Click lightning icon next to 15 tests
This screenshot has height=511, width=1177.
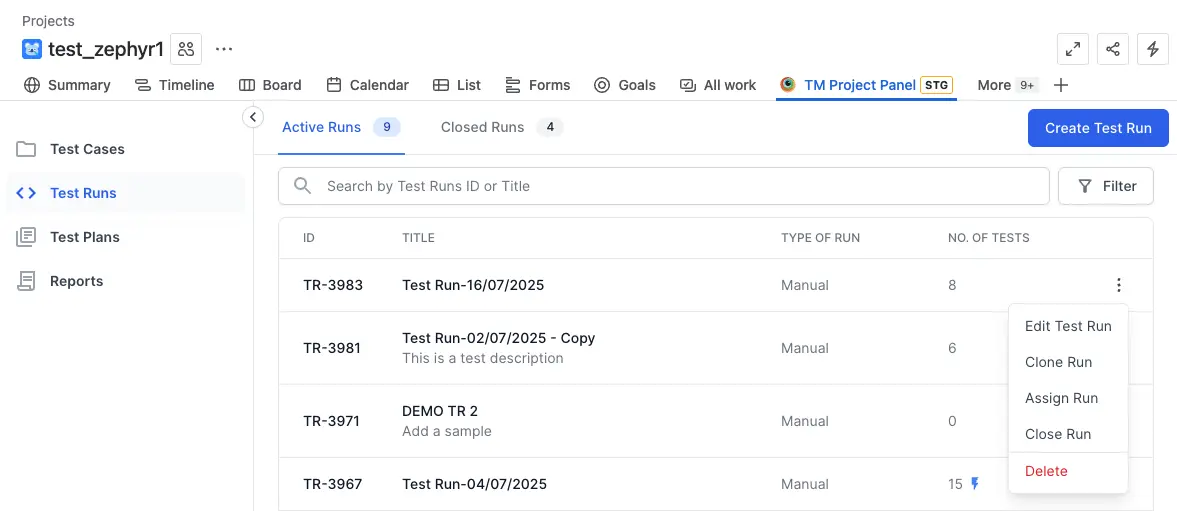(x=975, y=484)
